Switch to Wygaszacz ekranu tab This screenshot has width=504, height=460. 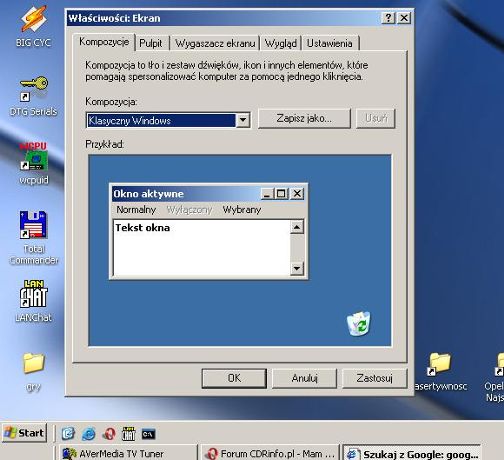[215, 43]
